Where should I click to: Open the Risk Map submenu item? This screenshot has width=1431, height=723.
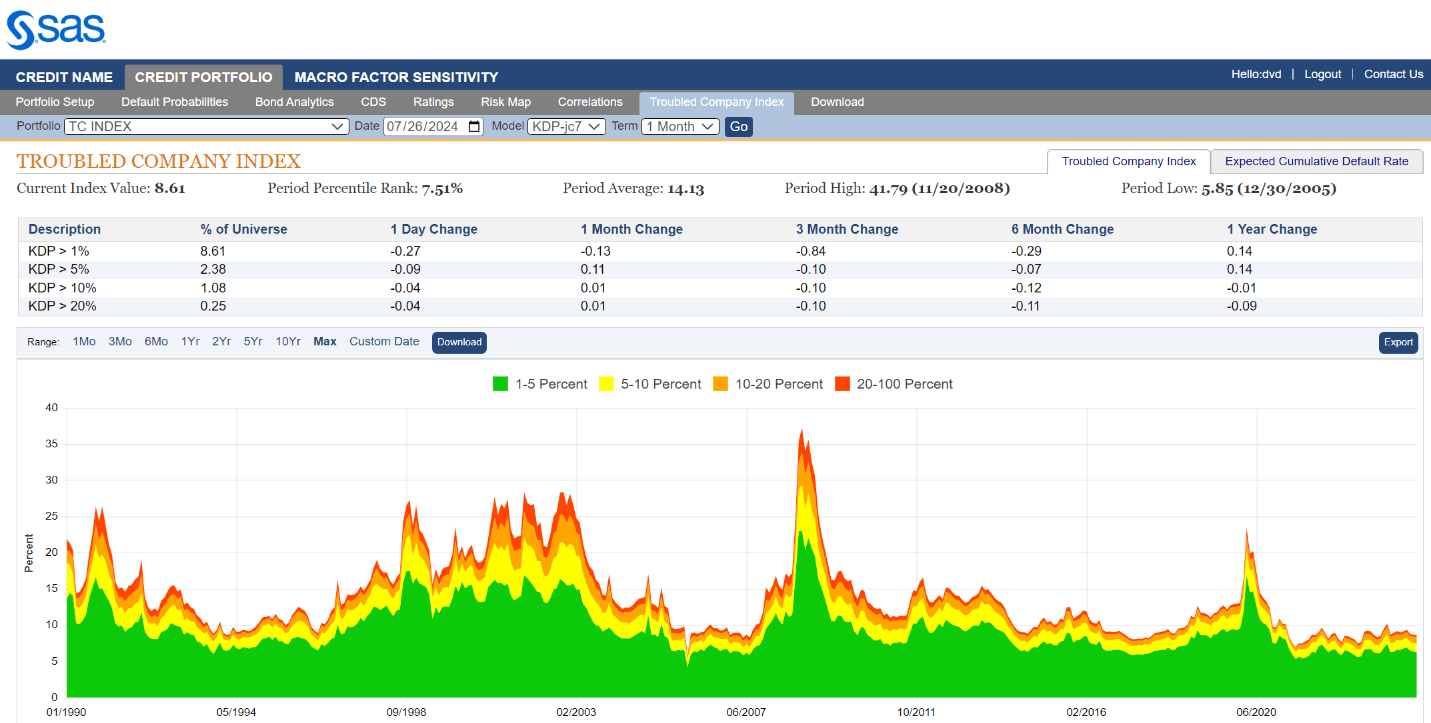pyautogui.click(x=506, y=102)
